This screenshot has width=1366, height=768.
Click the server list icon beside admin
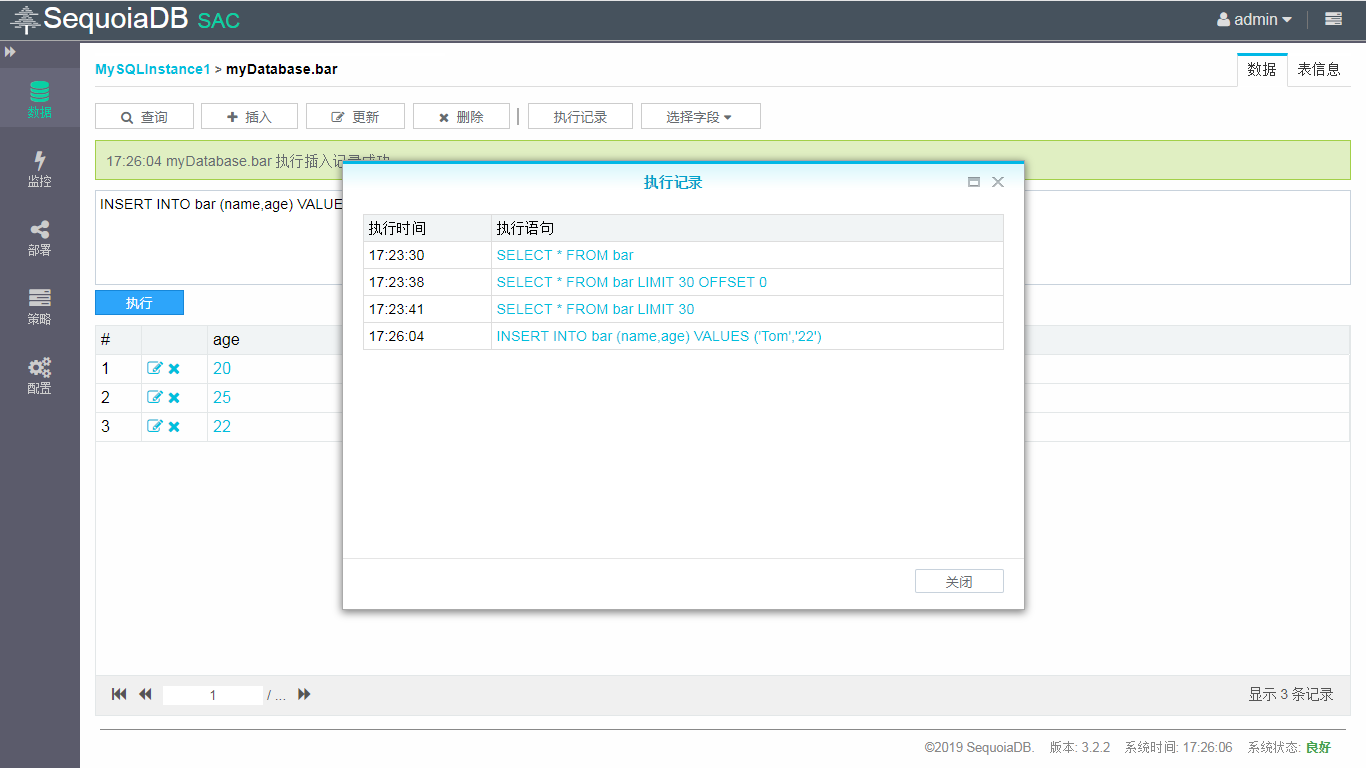1333,19
